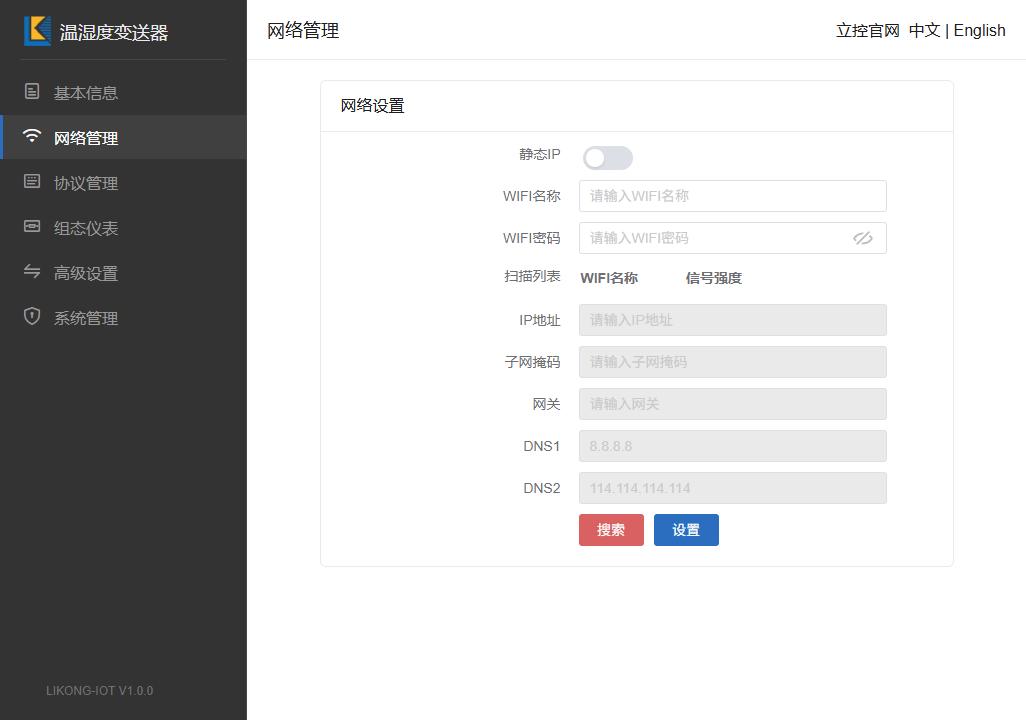Screen dimensions: 1026x720
Task: Click the 信号强度 column header
Action: (714, 278)
